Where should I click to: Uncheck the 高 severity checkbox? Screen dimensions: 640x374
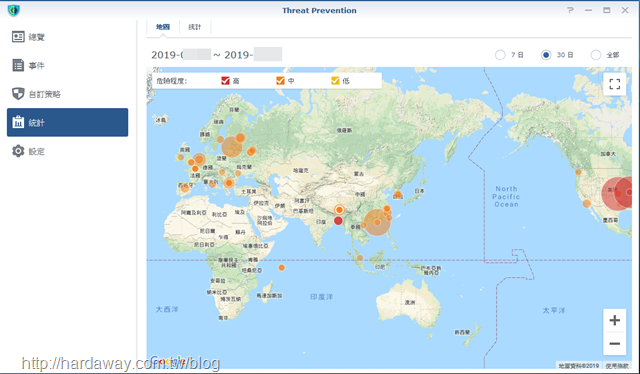(x=225, y=80)
